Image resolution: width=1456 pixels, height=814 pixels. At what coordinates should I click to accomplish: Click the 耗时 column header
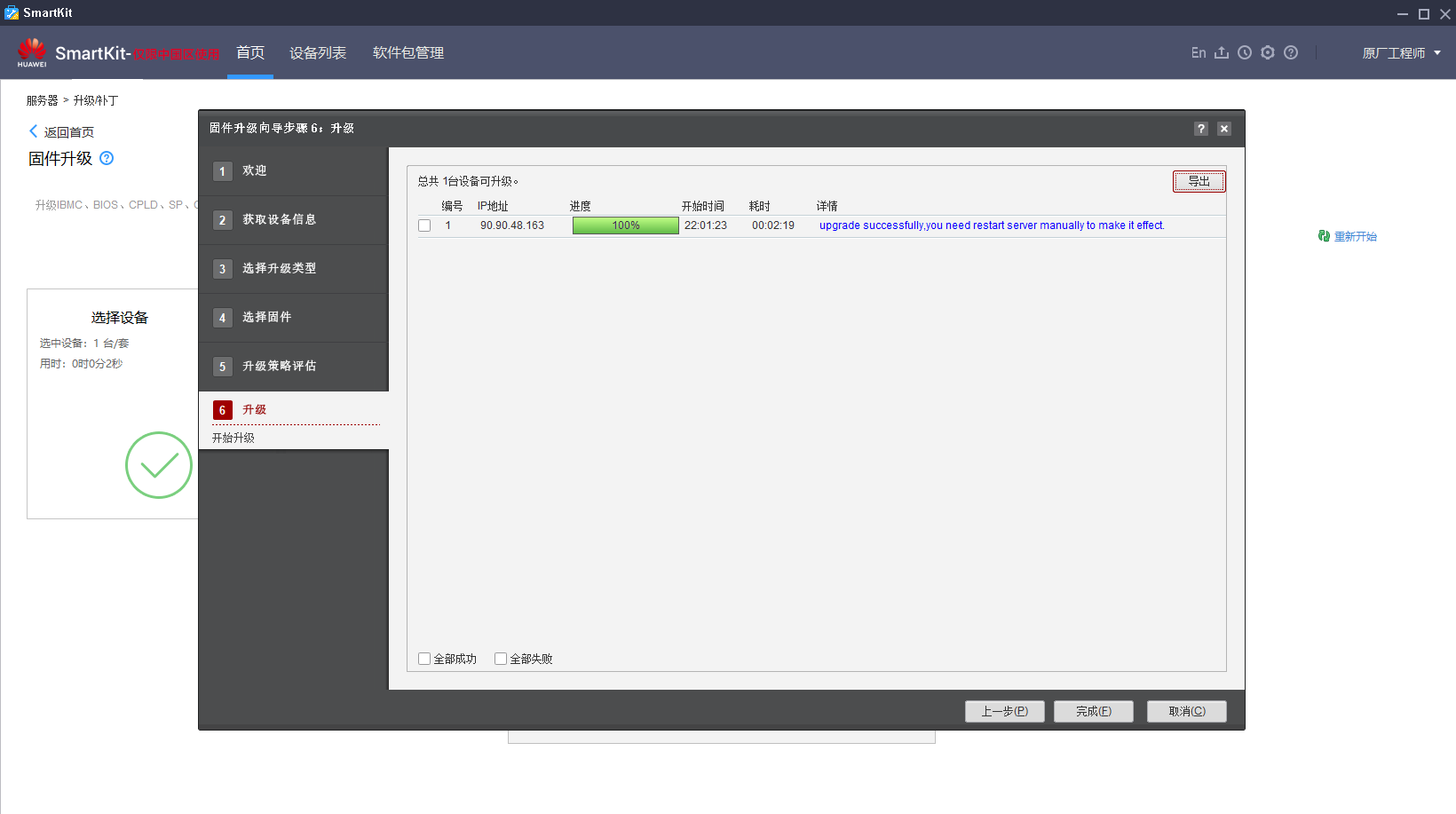[x=760, y=206]
